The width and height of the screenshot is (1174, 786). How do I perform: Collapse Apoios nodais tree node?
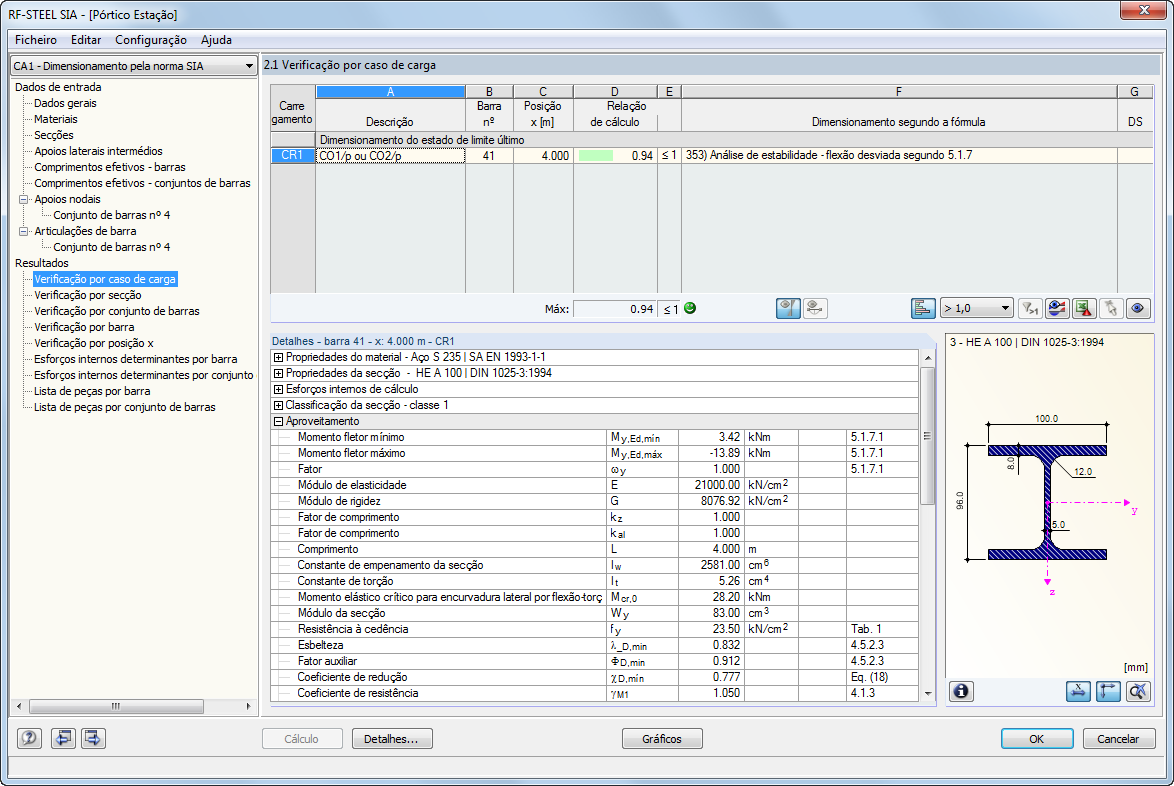(x=24, y=199)
